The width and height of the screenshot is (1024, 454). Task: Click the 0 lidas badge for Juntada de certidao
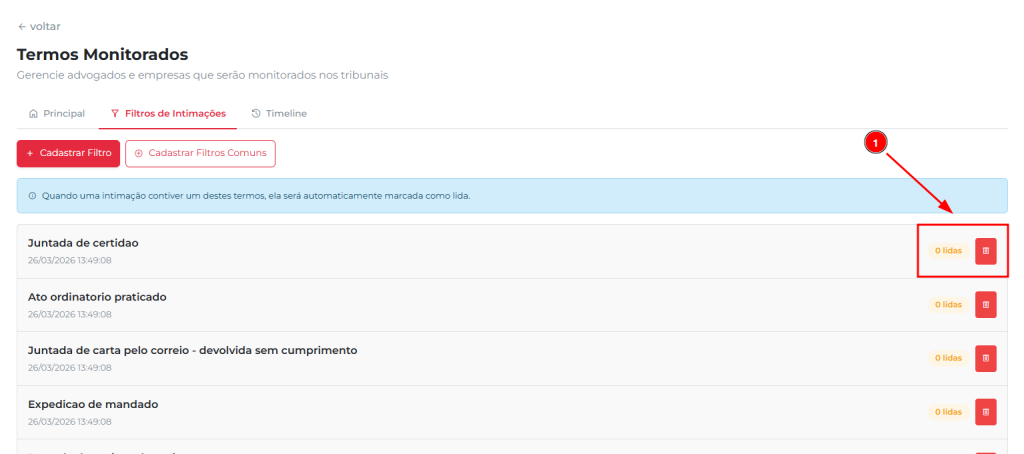tap(947, 251)
